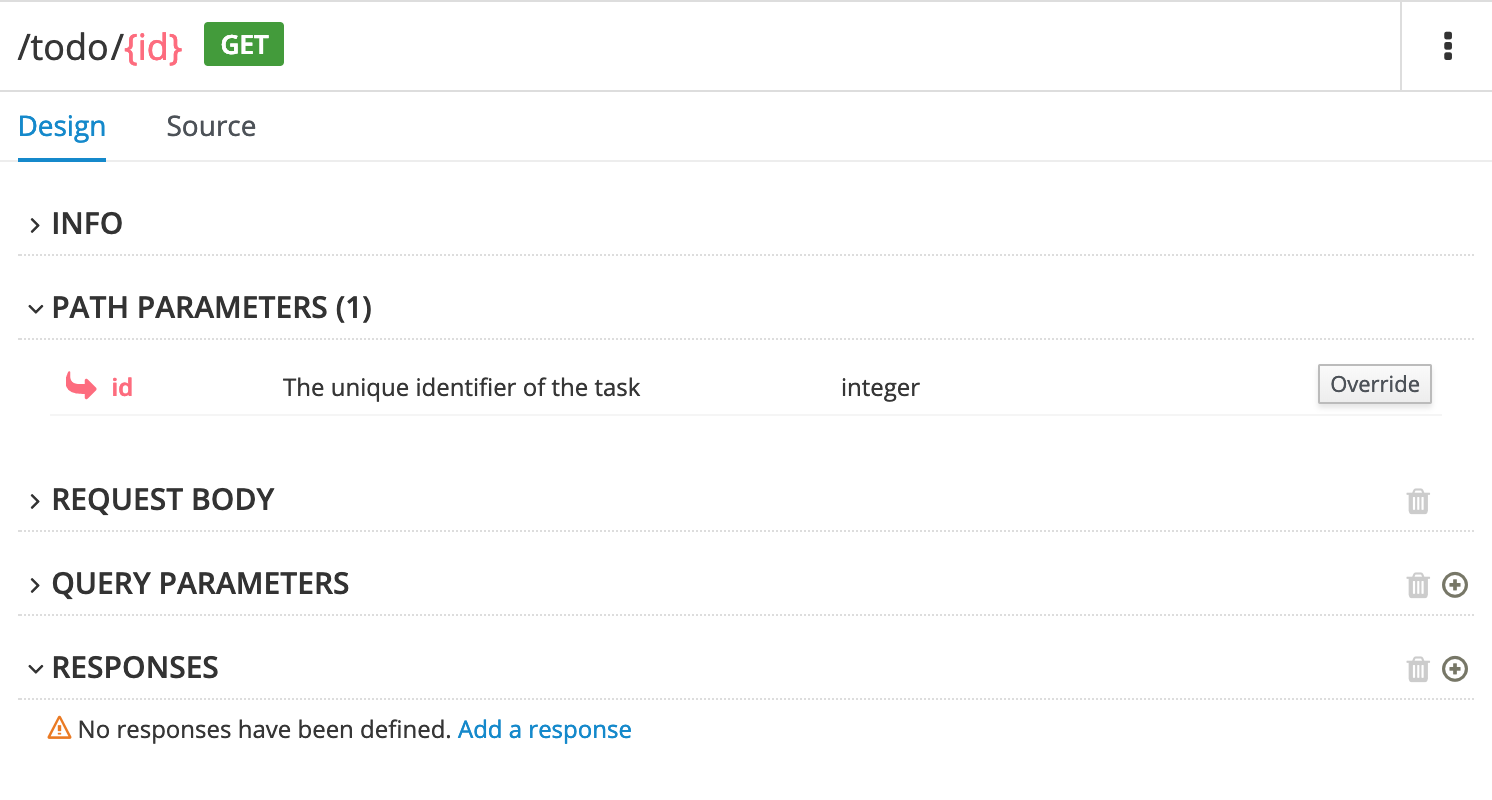Add a response using the plus icon
Image resolution: width=1492 pixels, height=800 pixels.
tap(1455, 669)
